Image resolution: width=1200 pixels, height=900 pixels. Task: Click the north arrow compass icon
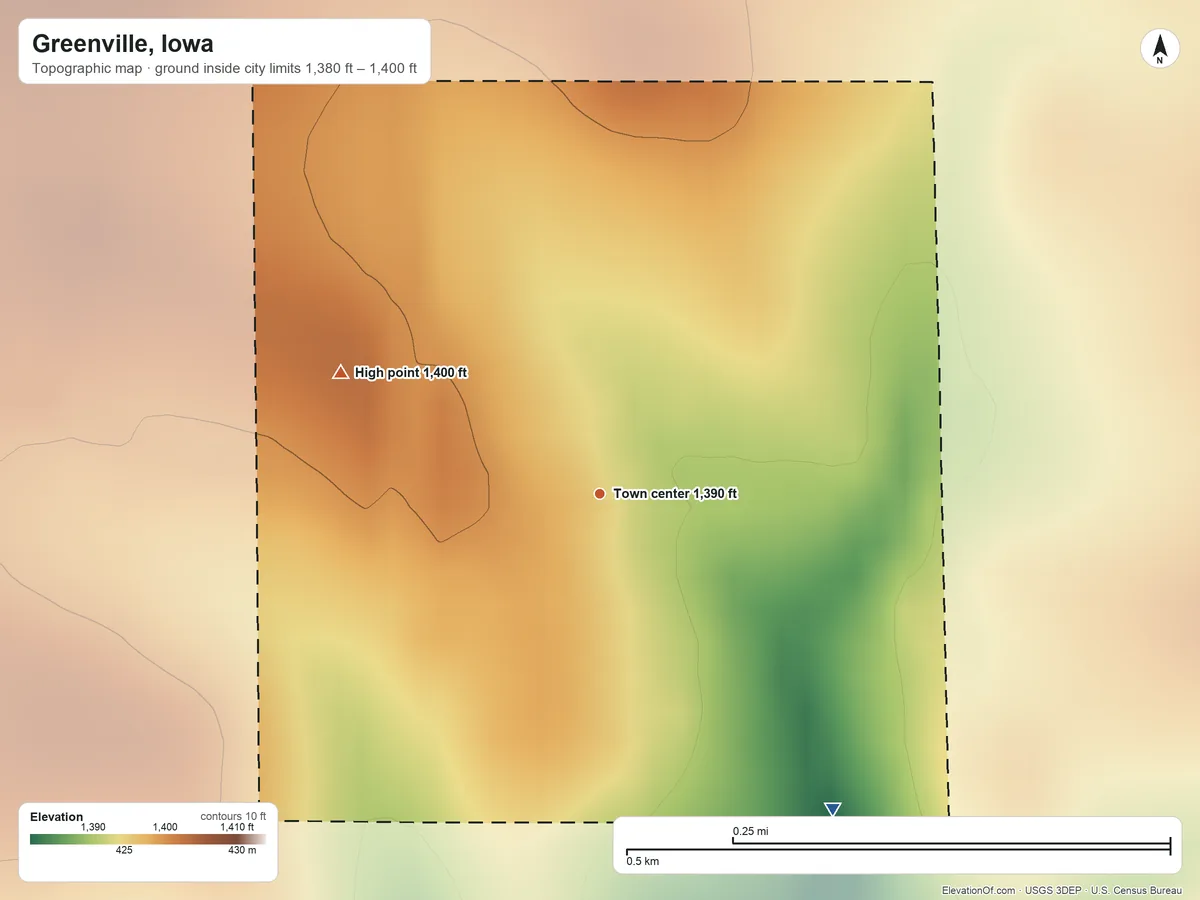pyautogui.click(x=1159, y=49)
